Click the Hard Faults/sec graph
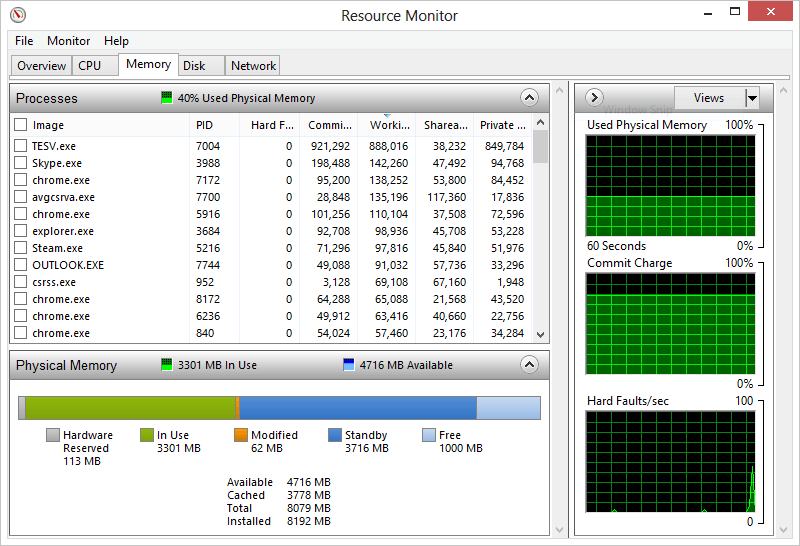 (x=670, y=462)
